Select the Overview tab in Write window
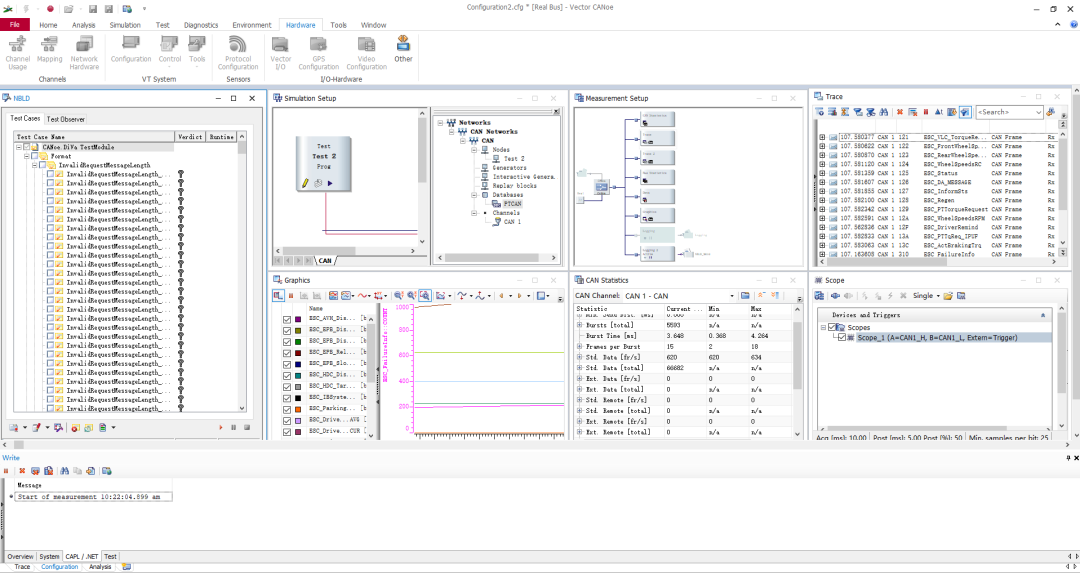The height and width of the screenshot is (574, 1080). click(20, 556)
